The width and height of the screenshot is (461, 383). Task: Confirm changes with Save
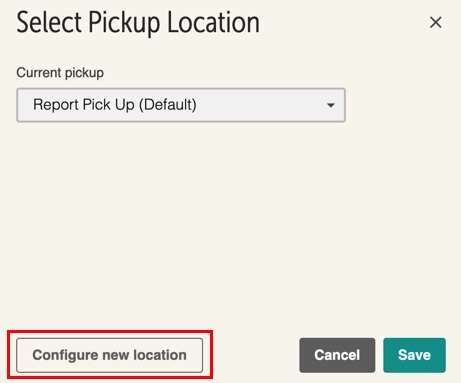[x=414, y=355]
